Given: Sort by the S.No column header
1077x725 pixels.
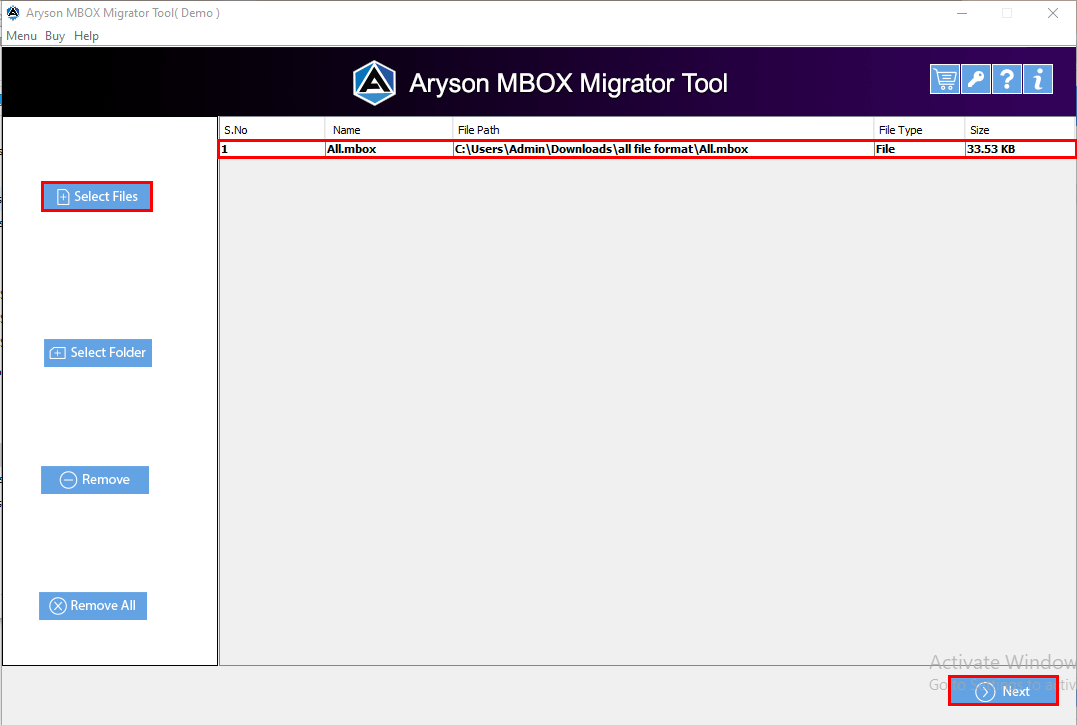Looking at the screenshot, I should pos(272,130).
